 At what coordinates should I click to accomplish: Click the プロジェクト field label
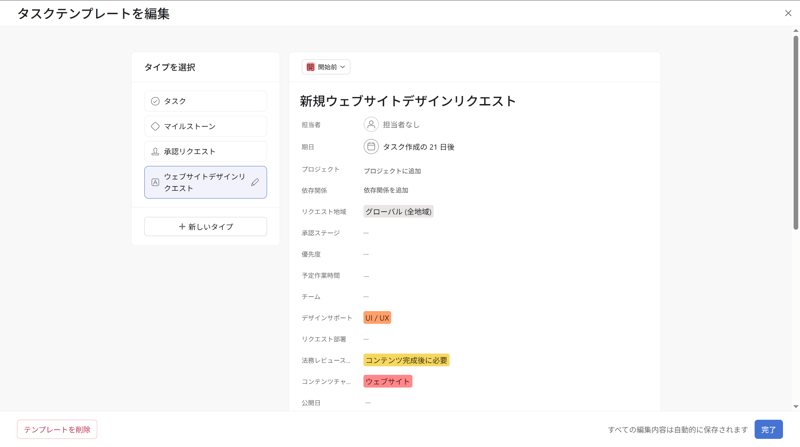coord(320,169)
